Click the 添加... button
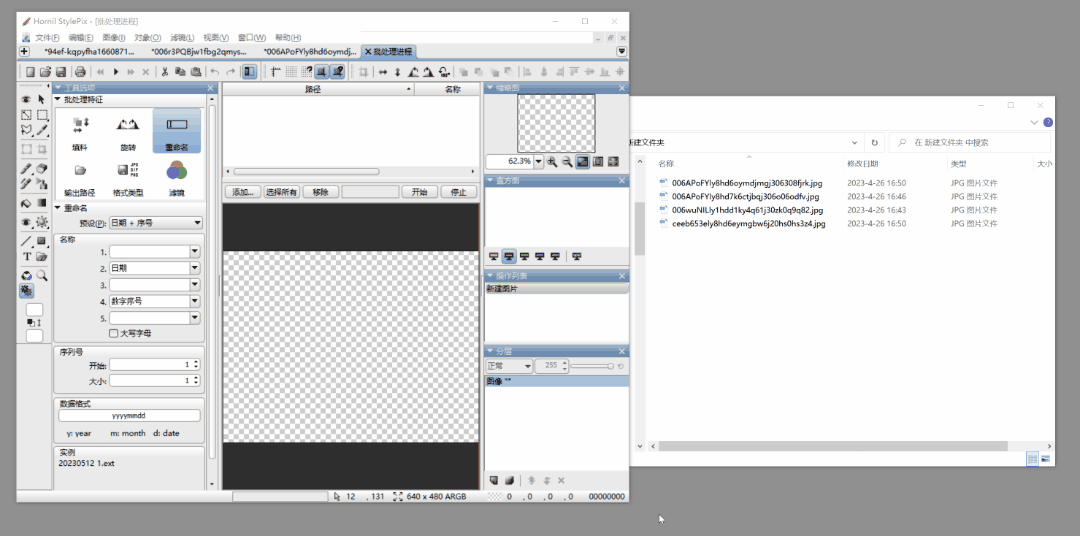Image resolution: width=1080 pixels, height=536 pixels. click(243, 192)
